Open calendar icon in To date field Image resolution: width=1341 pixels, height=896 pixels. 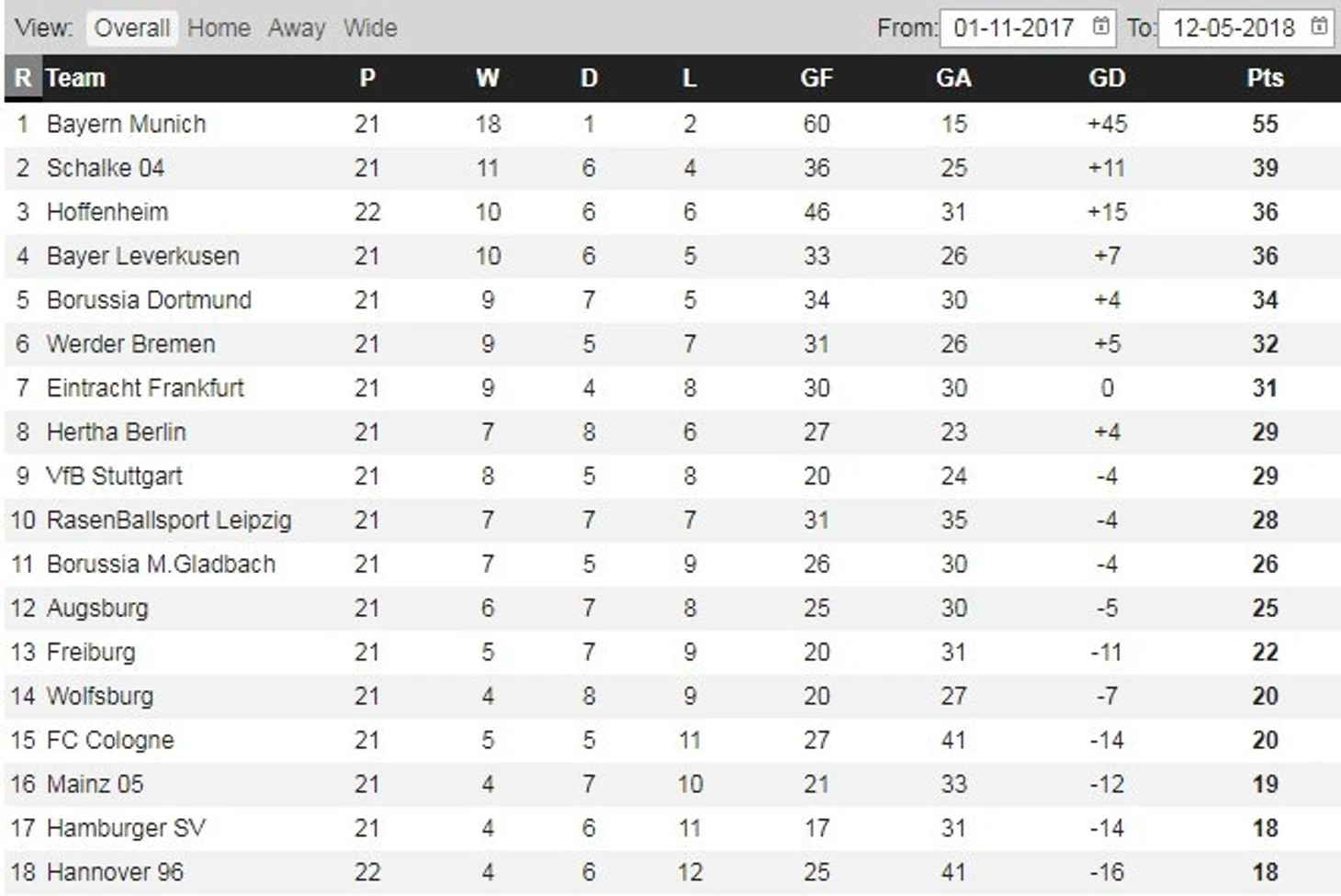[x=1319, y=26]
